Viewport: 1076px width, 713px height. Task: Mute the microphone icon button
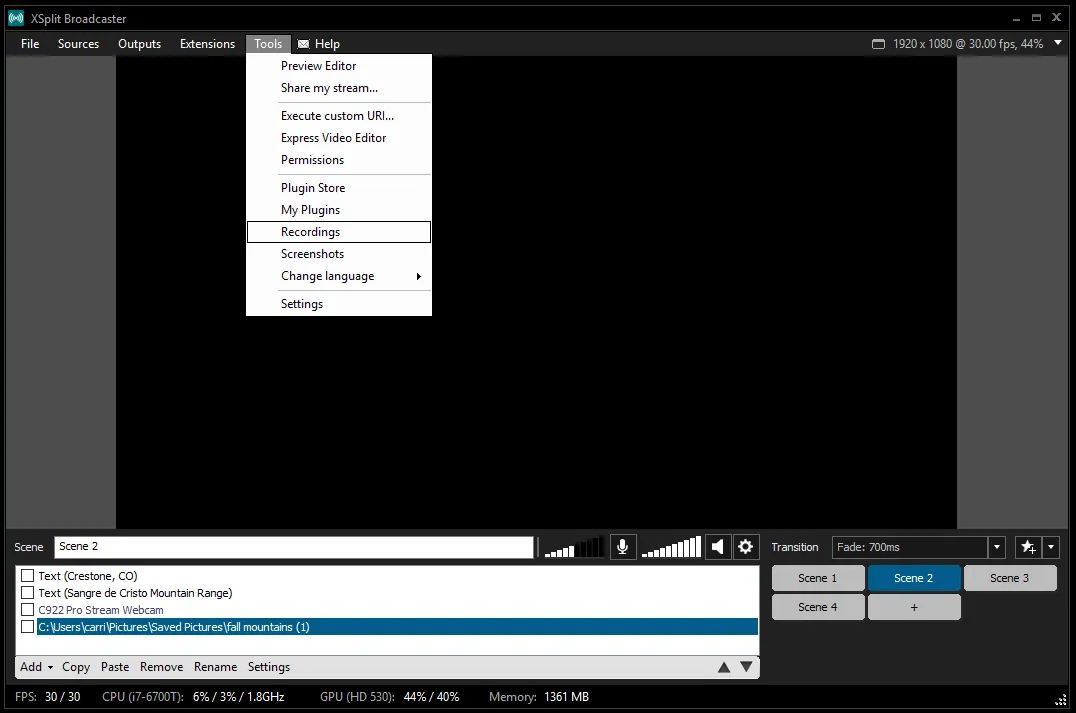point(622,547)
